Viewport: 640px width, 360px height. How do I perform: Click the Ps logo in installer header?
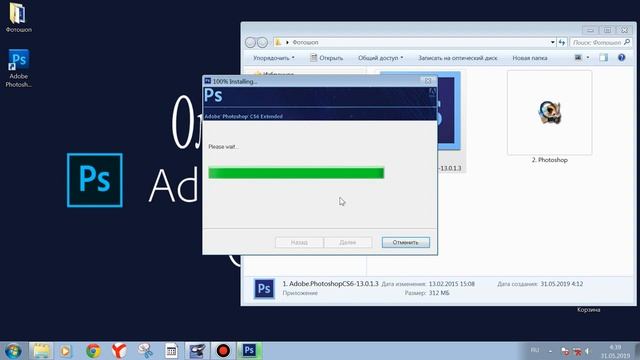213,96
